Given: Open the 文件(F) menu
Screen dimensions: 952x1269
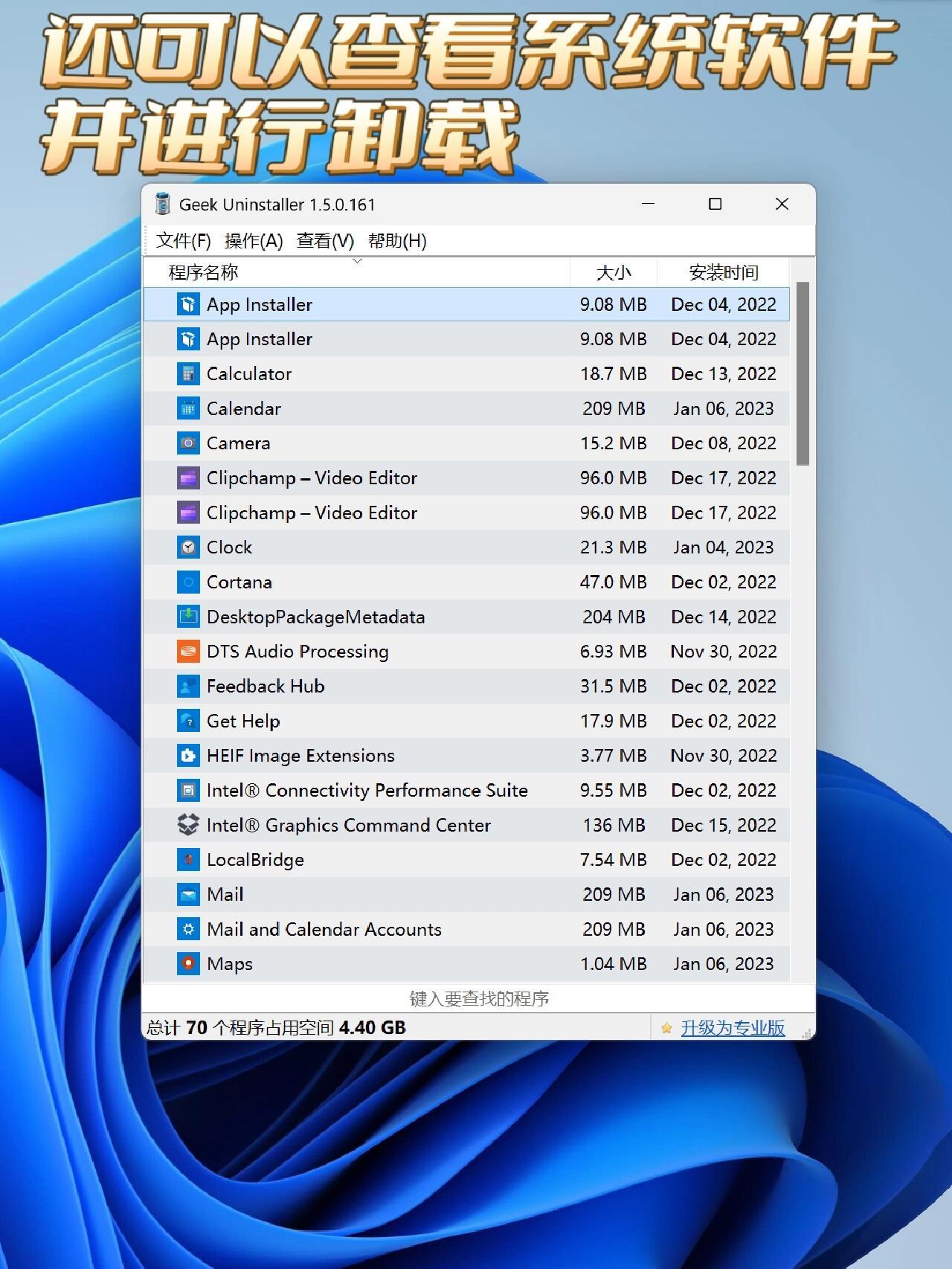Looking at the screenshot, I should click(184, 241).
